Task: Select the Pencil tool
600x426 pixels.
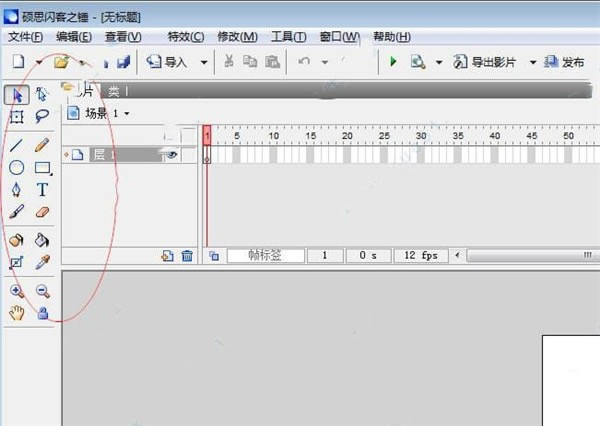Action: click(42, 145)
